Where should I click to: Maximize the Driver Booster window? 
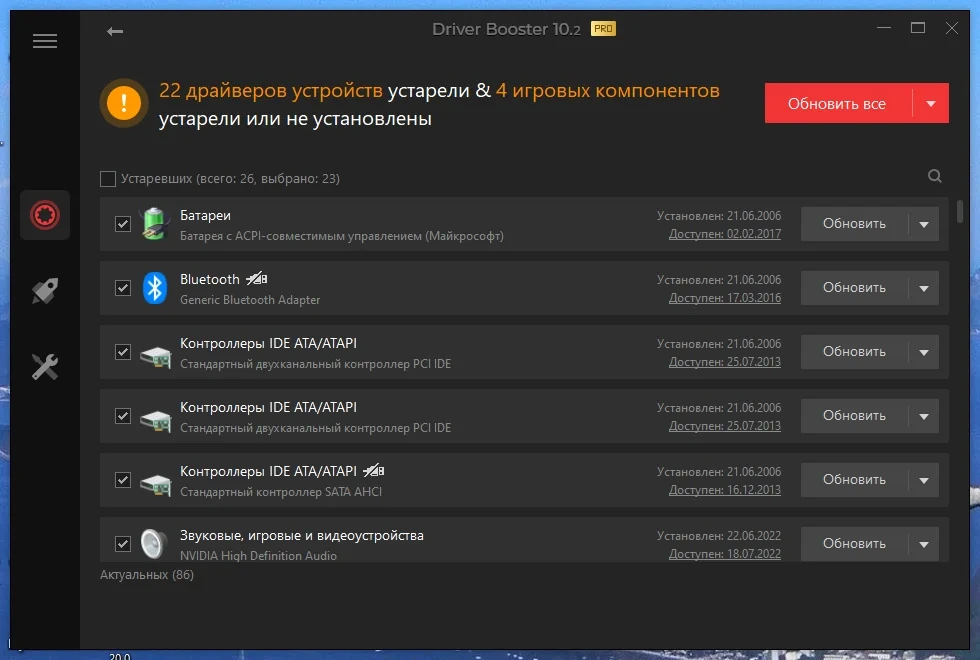point(918,28)
